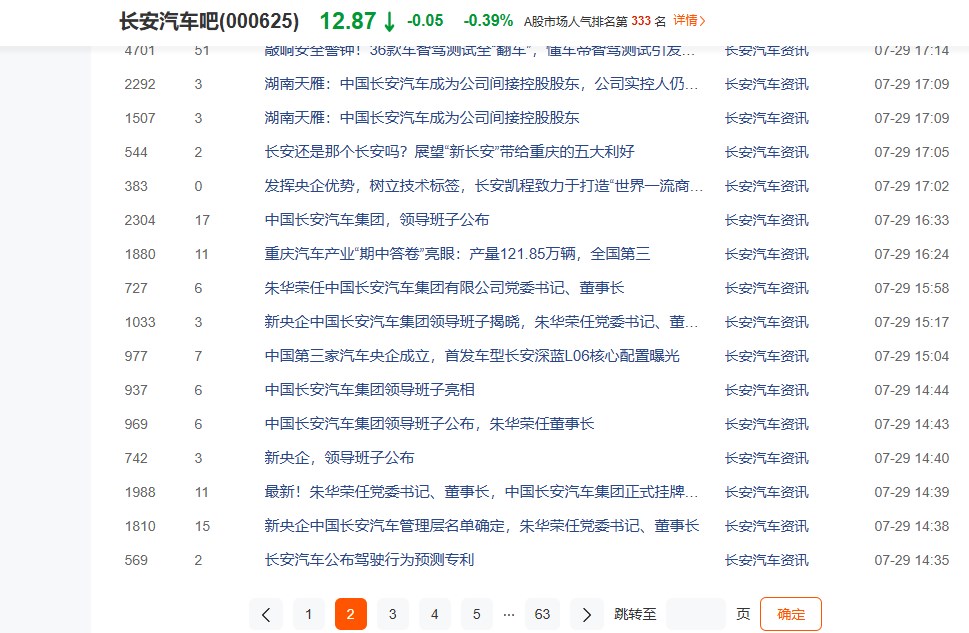Image resolution: width=969 pixels, height=633 pixels.
Task: Open the 07-29 17:09 post 湖南天雁：中国长安汽车成为公司间接控股股东 with 1507 reads
Action: pos(421,118)
